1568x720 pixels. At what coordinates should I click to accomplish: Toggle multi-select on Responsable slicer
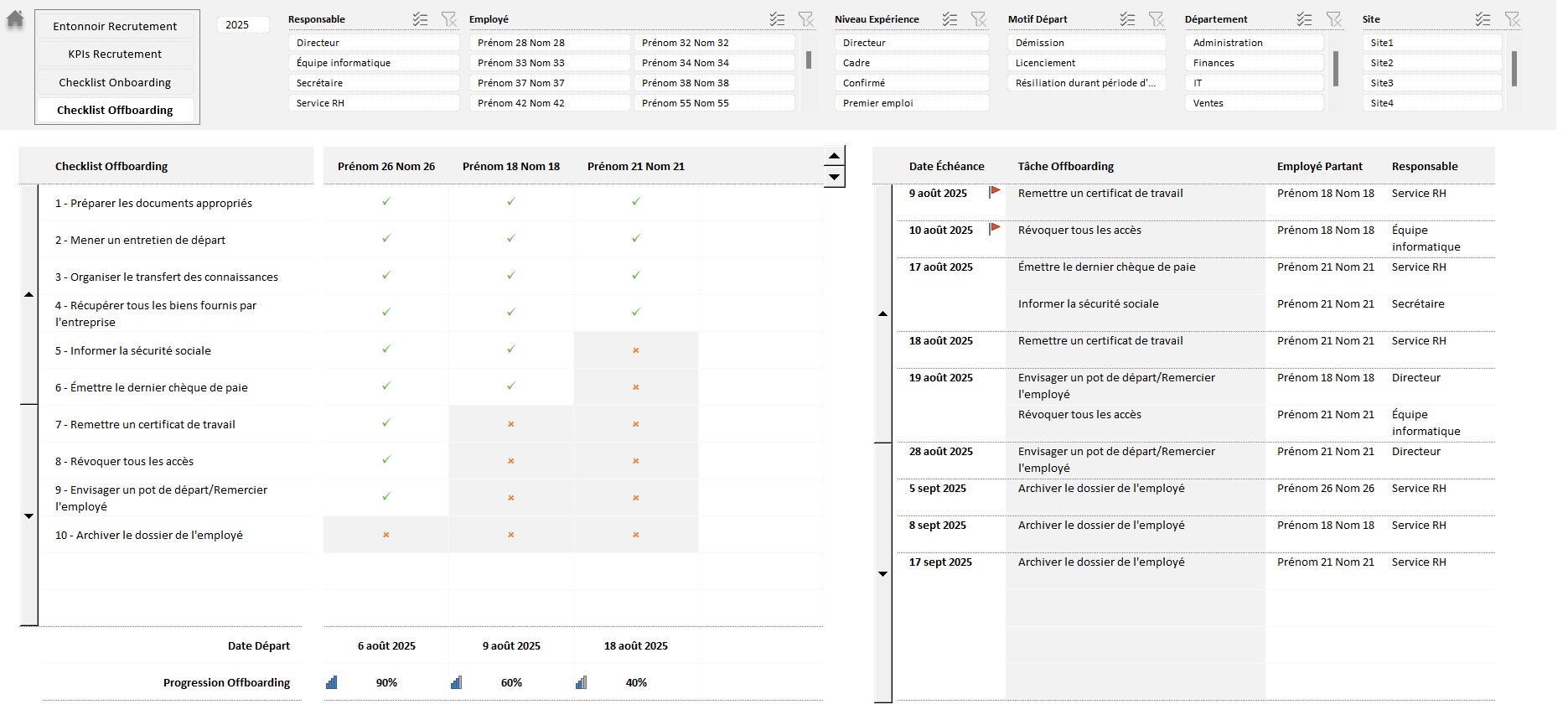(420, 19)
